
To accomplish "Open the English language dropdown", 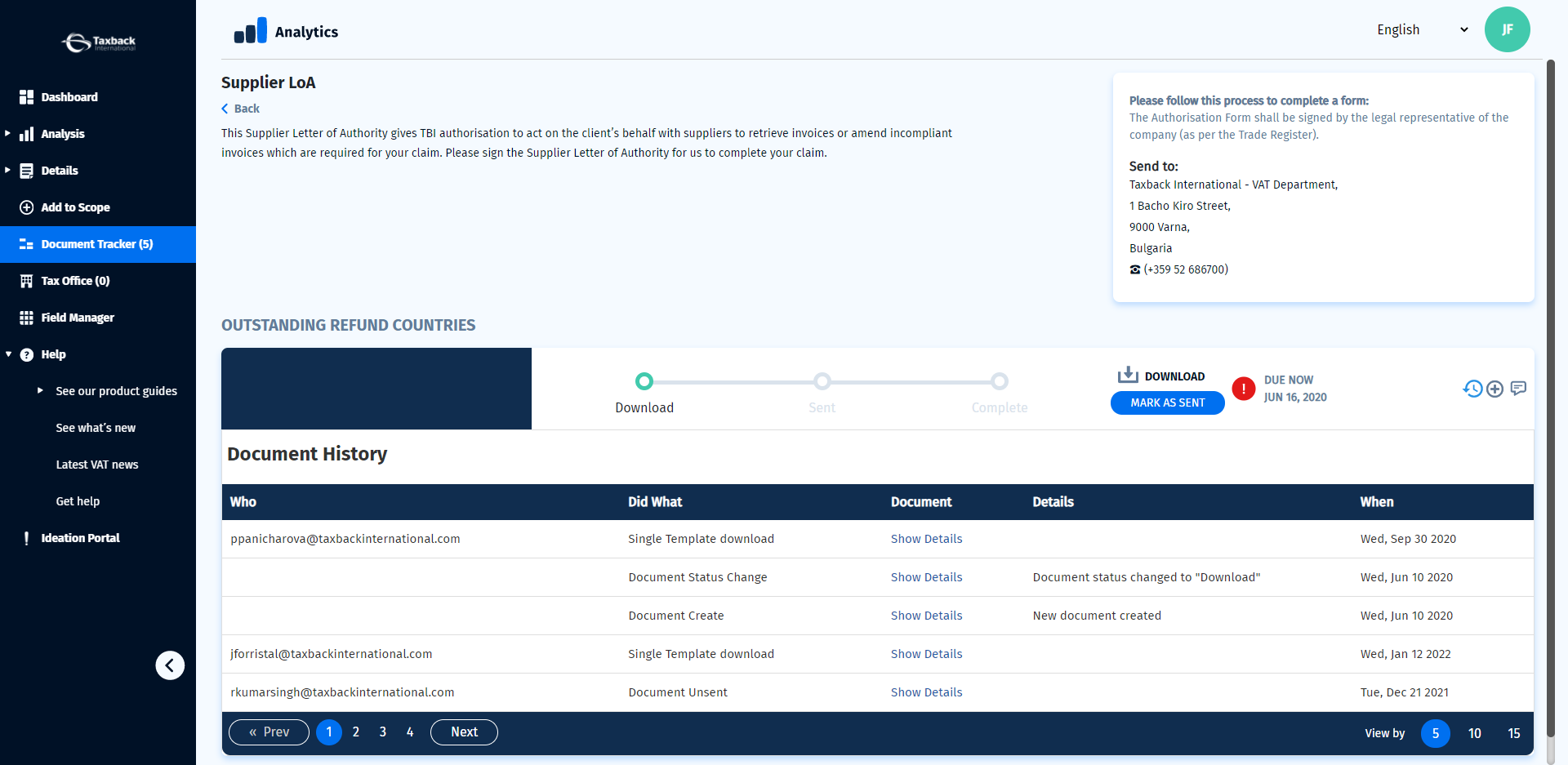I will (1423, 29).
